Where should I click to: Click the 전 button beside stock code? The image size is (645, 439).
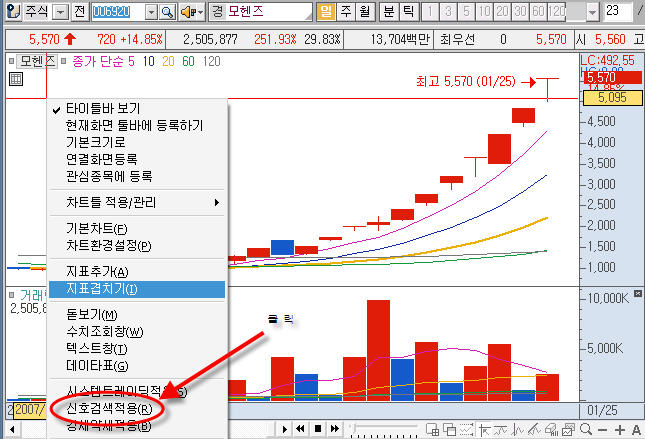click(x=80, y=12)
